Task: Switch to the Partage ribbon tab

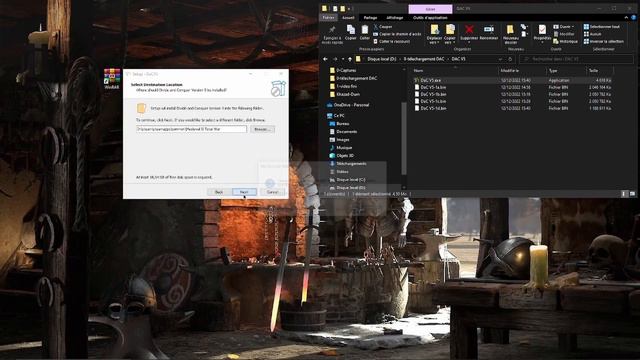Action: pos(370,18)
